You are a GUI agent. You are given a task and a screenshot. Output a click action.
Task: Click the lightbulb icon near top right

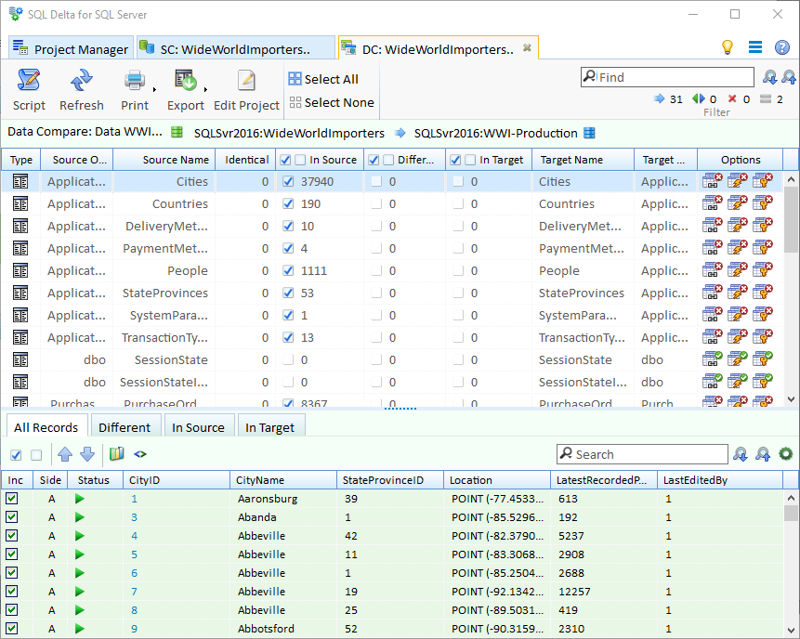tap(727, 47)
